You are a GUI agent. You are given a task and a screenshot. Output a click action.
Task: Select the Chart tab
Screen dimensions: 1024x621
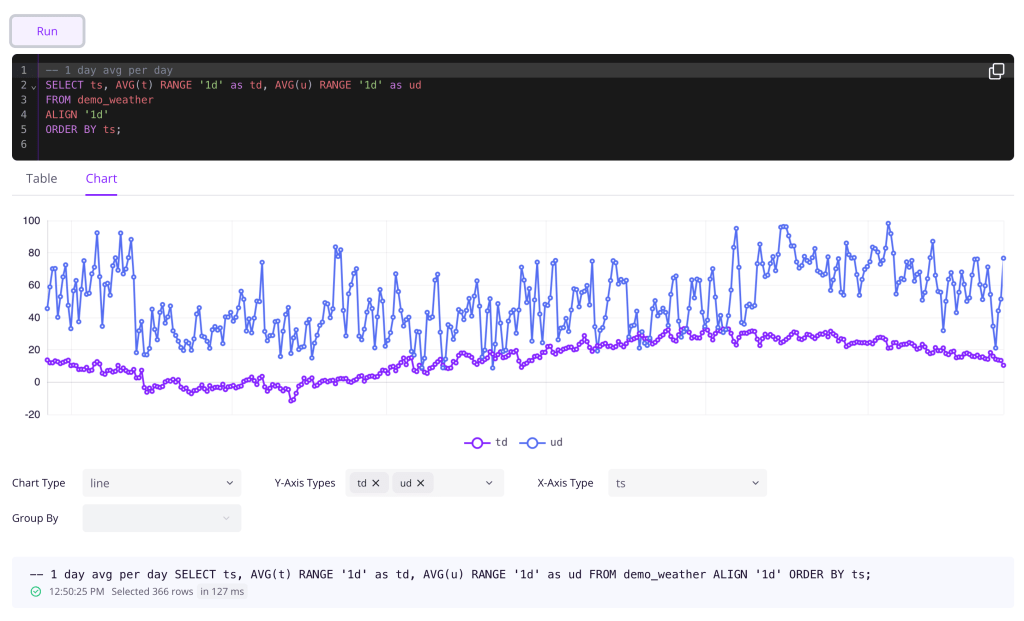tap(101, 178)
